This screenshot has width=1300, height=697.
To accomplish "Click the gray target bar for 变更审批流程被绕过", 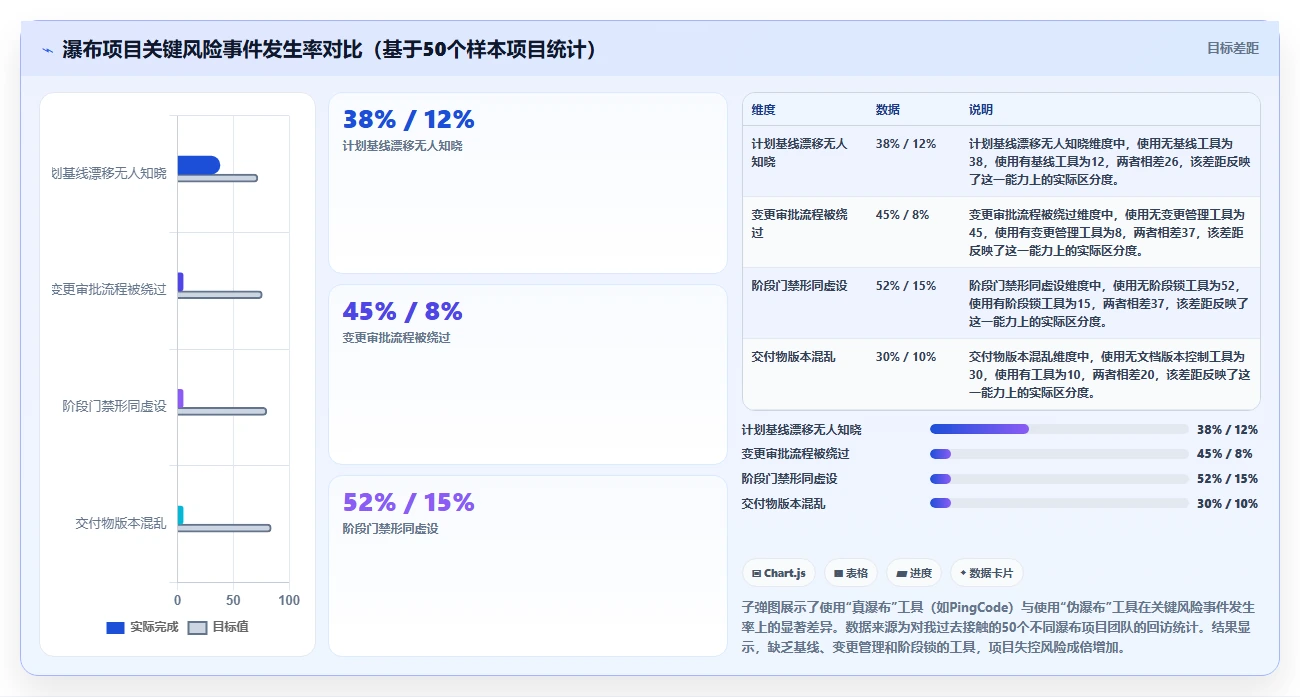I will 219,294.
